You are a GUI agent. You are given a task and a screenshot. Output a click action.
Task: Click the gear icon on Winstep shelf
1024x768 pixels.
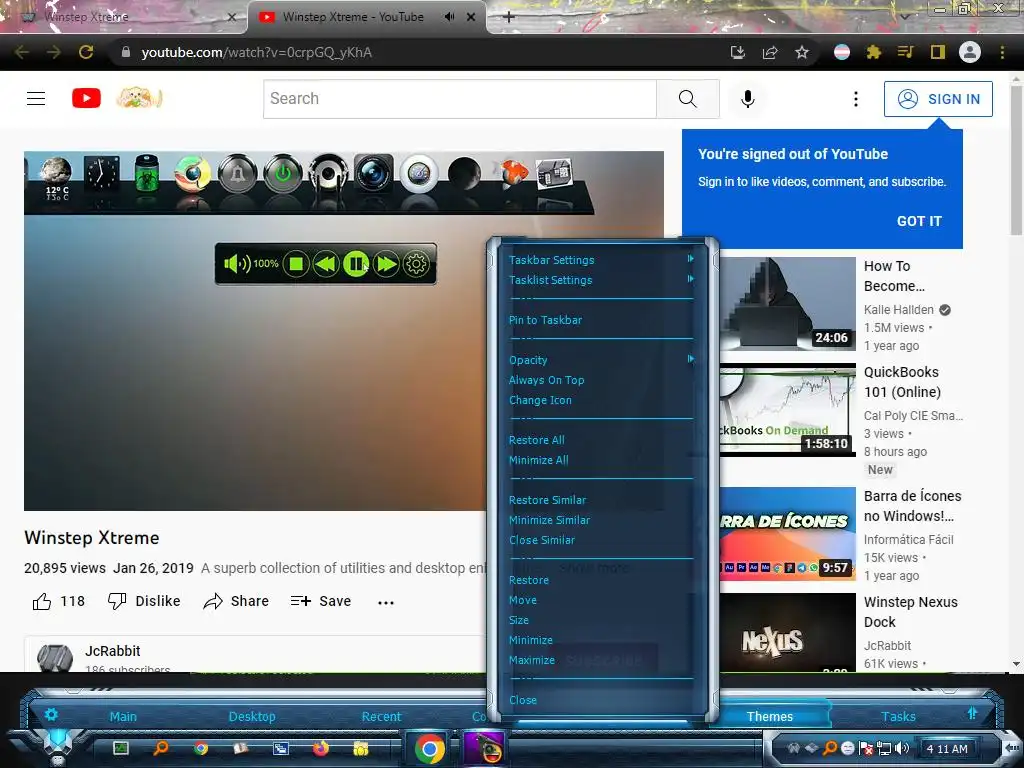[x=51, y=714]
